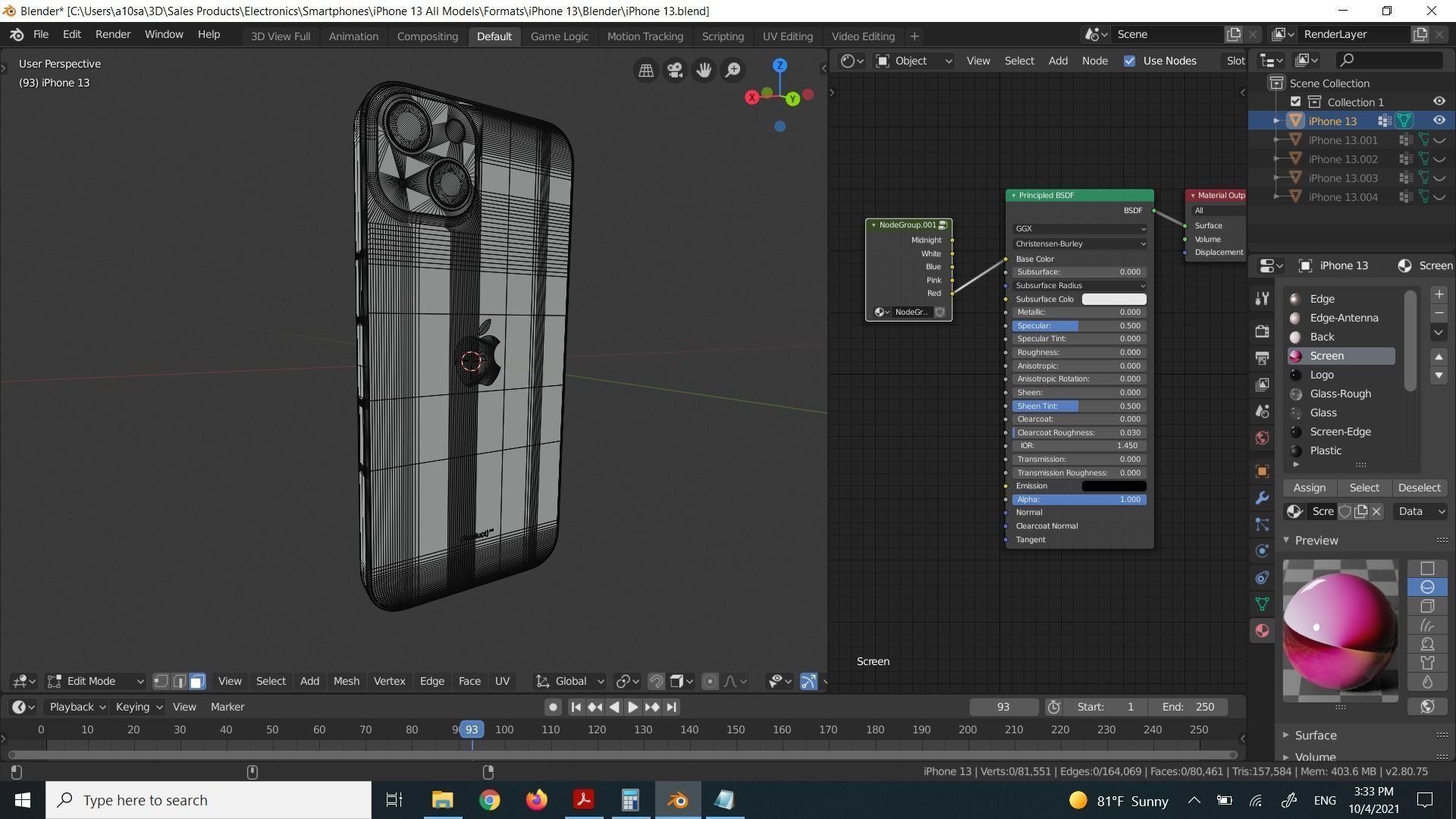The height and width of the screenshot is (819, 1456).
Task: Click the Subsurface Color white swatch
Action: point(1113,300)
